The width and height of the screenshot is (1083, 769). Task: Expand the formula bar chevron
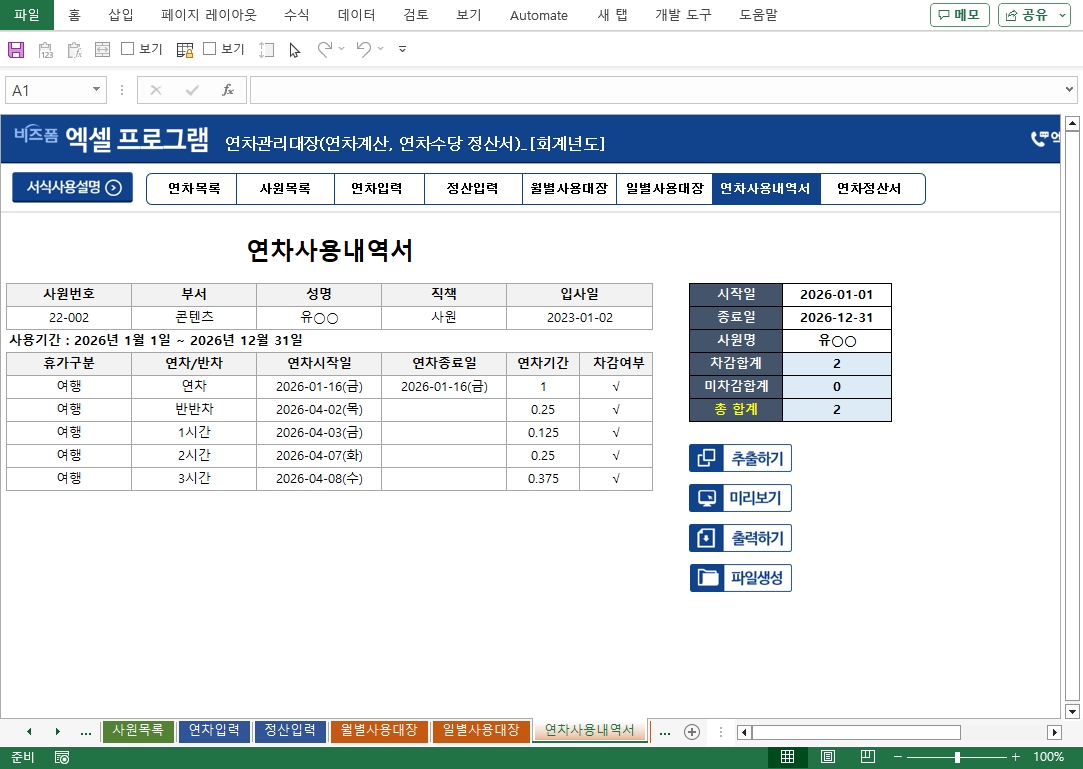[1070, 90]
